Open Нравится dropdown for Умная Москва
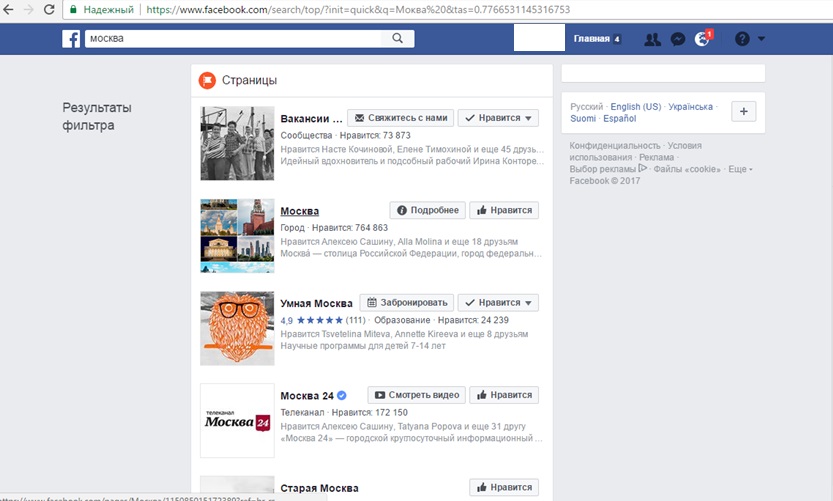This screenshot has width=833, height=501. [498, 303]
